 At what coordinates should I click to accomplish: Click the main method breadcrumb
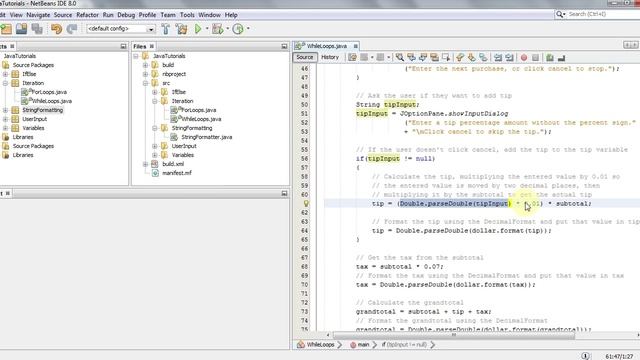(x=360, y=344)
